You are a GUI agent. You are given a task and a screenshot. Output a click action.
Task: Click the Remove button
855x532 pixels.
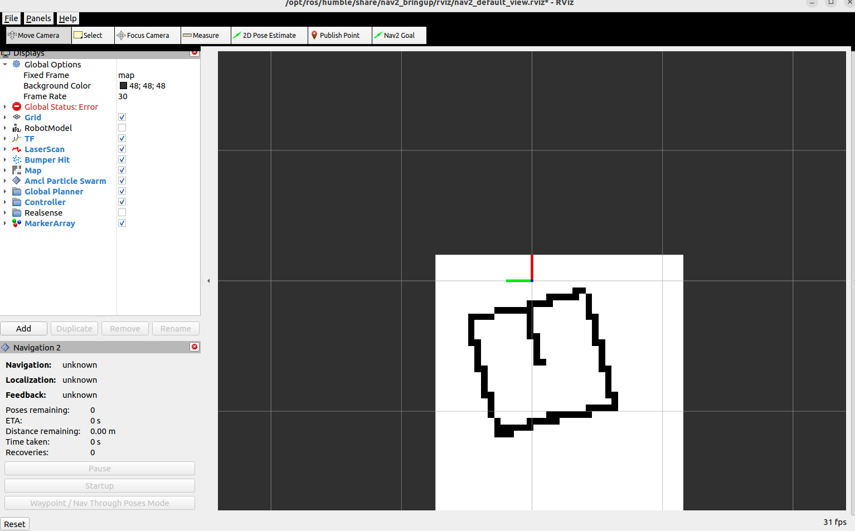(x=125, y=329)
